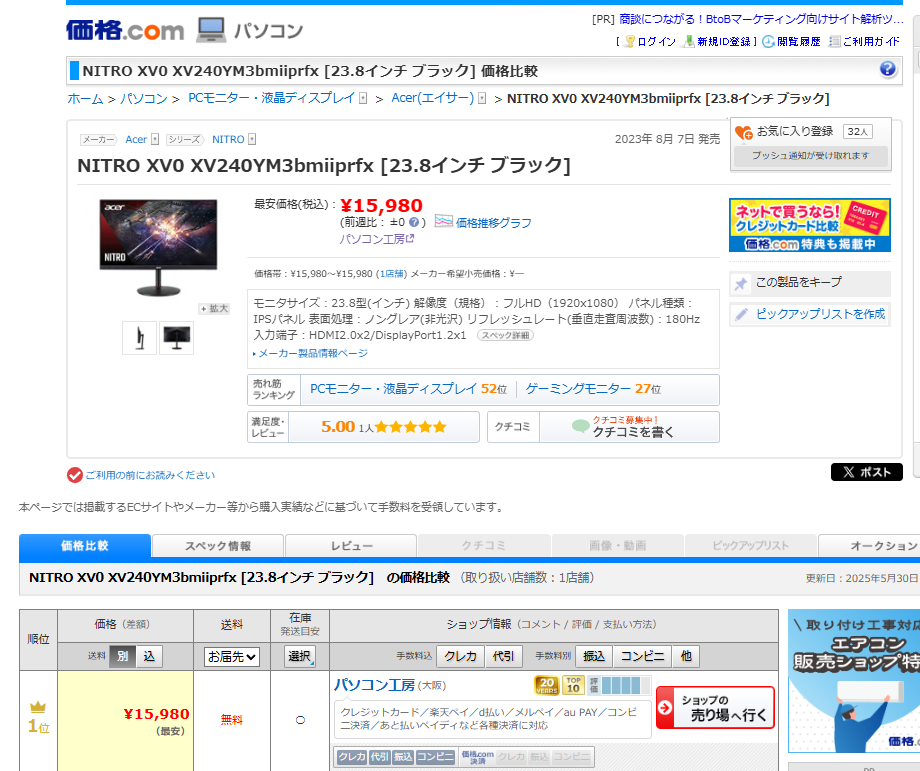
Task: Click the スペック詳細 button
Action: (x=505, y=336)
